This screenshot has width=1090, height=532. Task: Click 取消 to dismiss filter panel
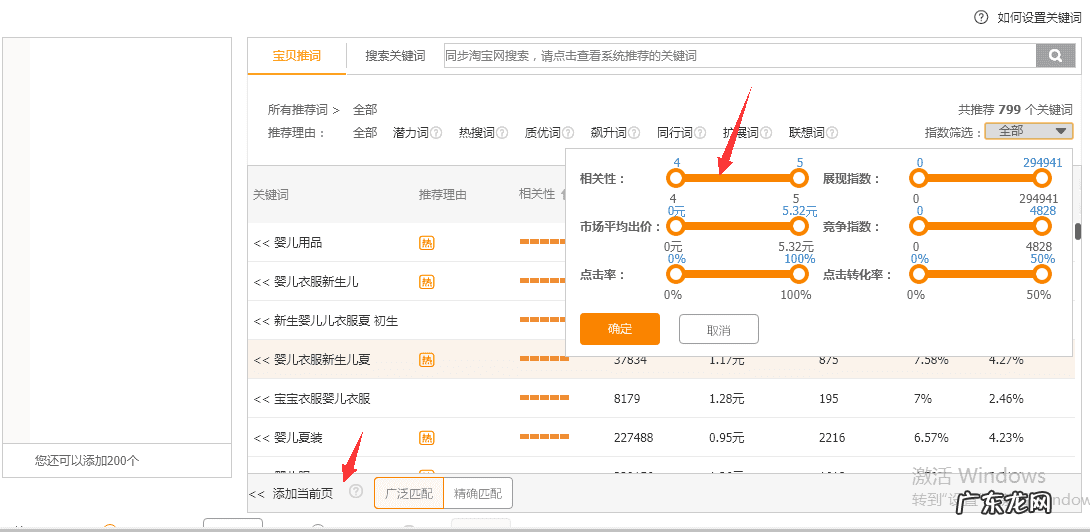pos(718,329)
